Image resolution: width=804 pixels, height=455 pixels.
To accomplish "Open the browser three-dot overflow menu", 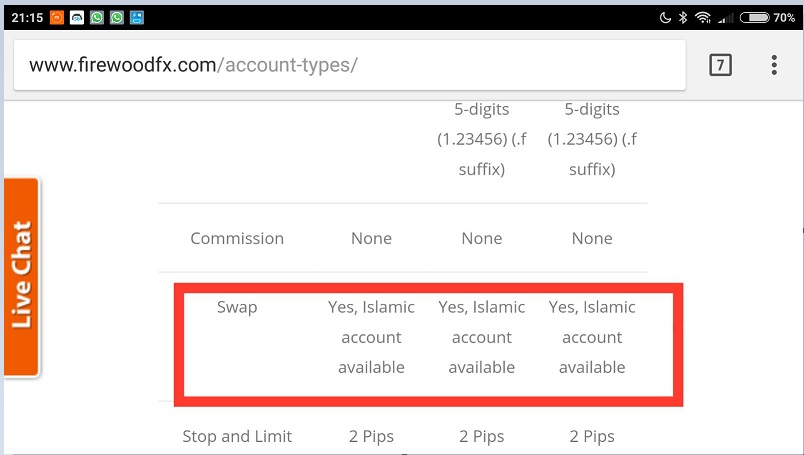I will pyautogui.click(x=774, y=65).
